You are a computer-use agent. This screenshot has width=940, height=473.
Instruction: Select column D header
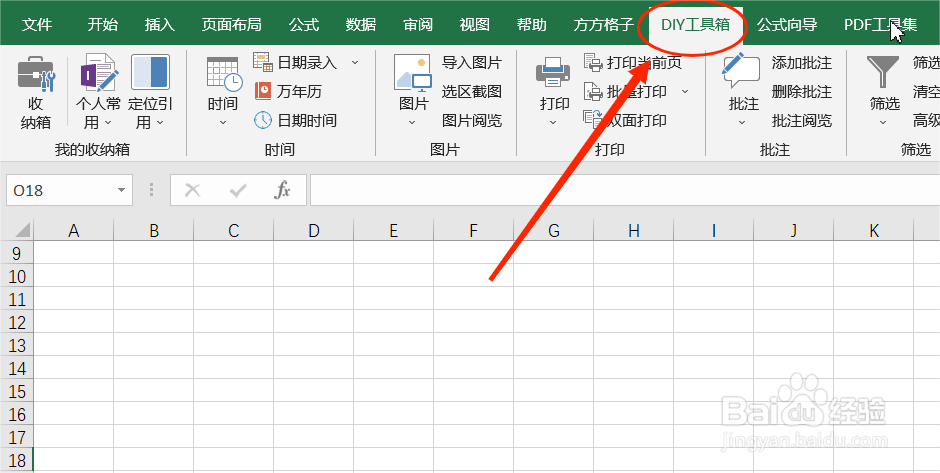click(x=314, y=230)
